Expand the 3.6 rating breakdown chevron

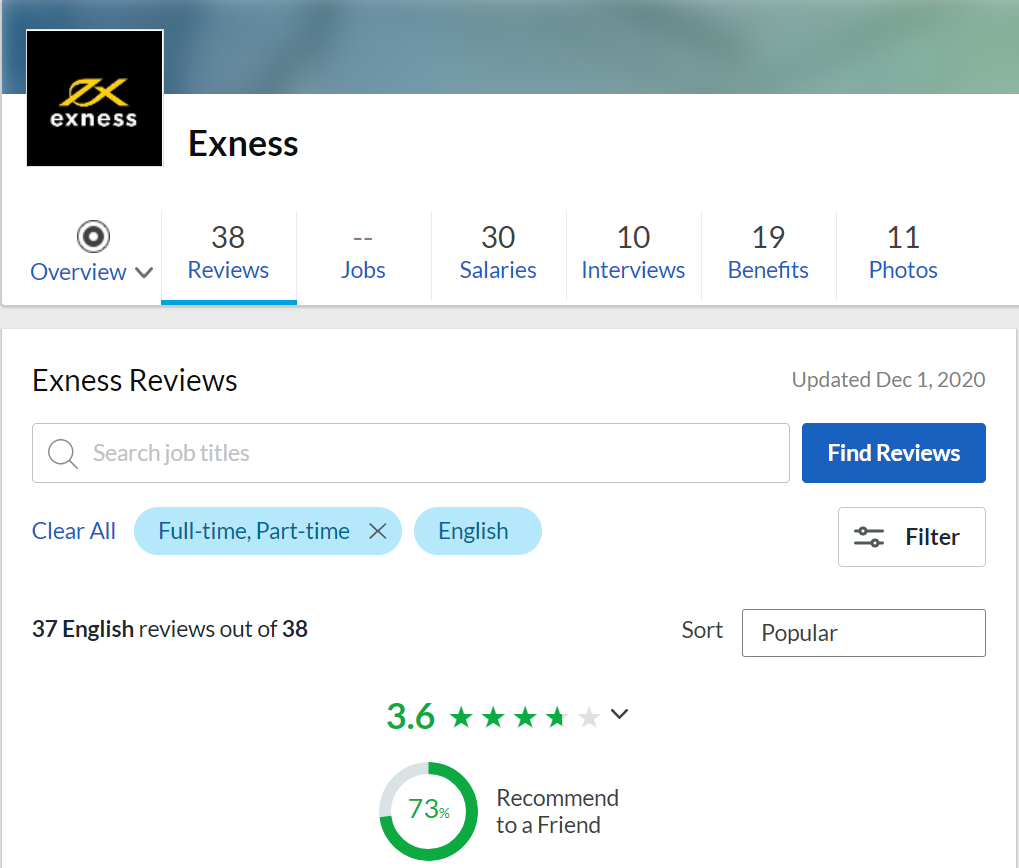tap(619, 714)
